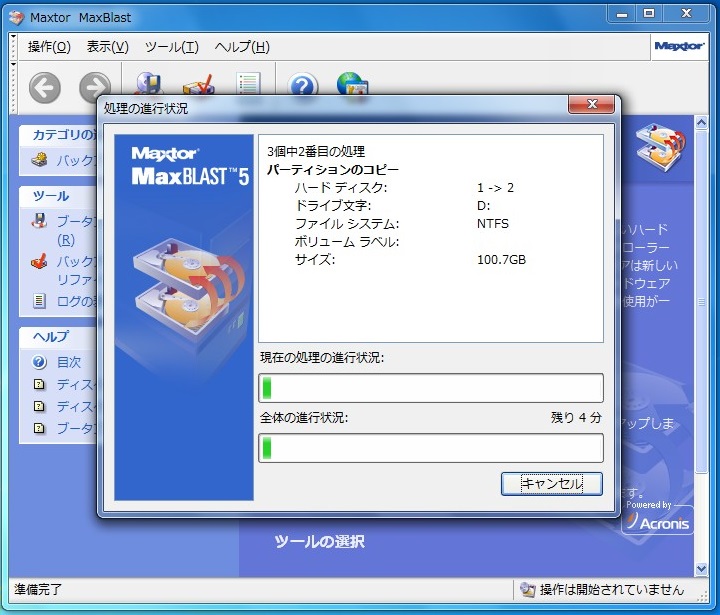Close the 処理の進行状況 dialog
720x615 pixels.
591,104
